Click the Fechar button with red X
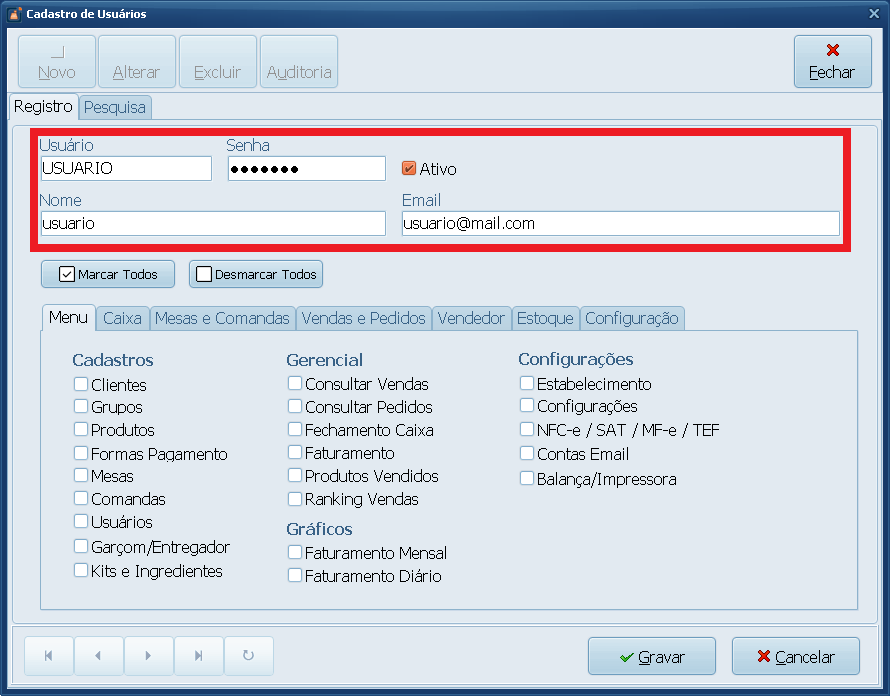890x696 pixels. point(832,62)
